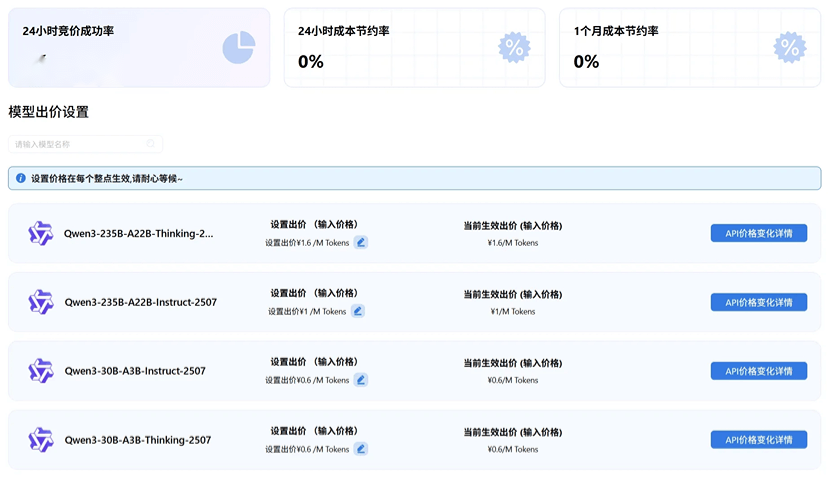Select model name Qwen3-30B-A3B-Instruct-2507

pyautogui.click(x=135, y=371)
